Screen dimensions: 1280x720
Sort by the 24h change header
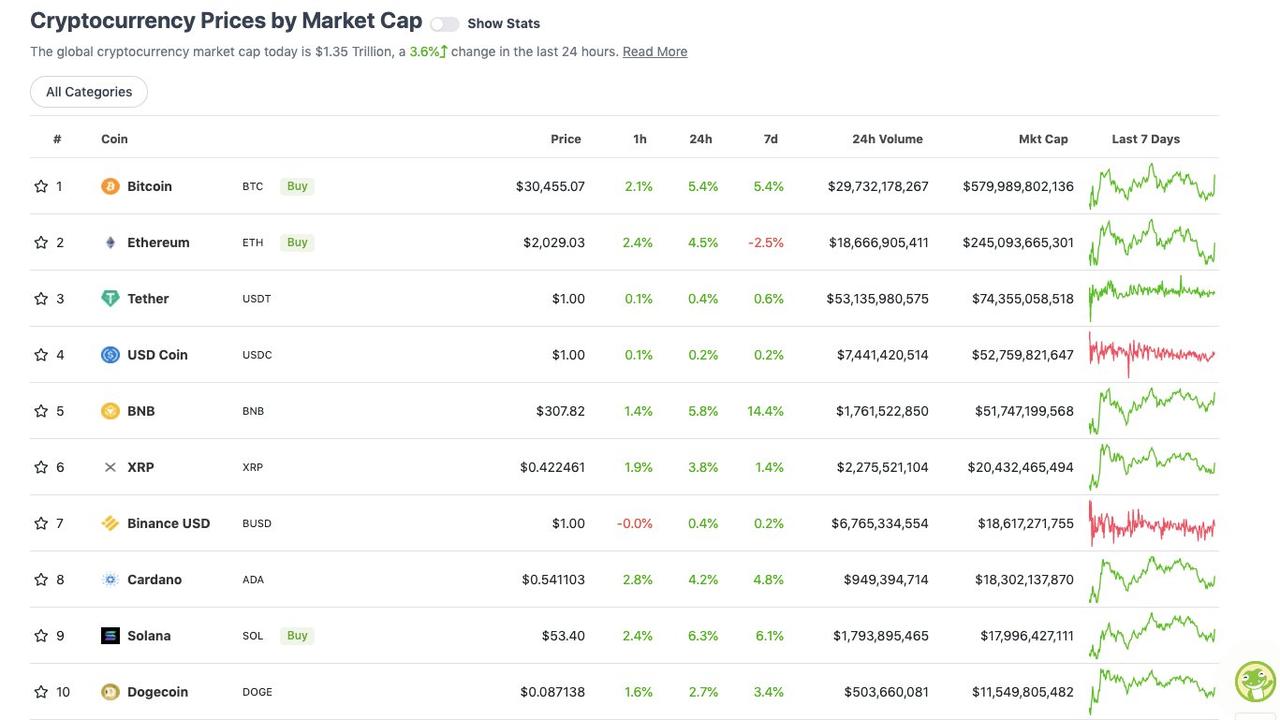(x=701, y=139)
